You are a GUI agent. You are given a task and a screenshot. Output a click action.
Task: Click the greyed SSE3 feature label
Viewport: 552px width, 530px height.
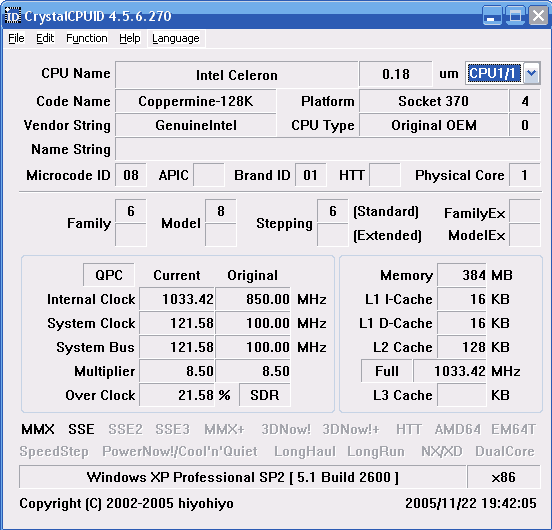tap(172, 429)
